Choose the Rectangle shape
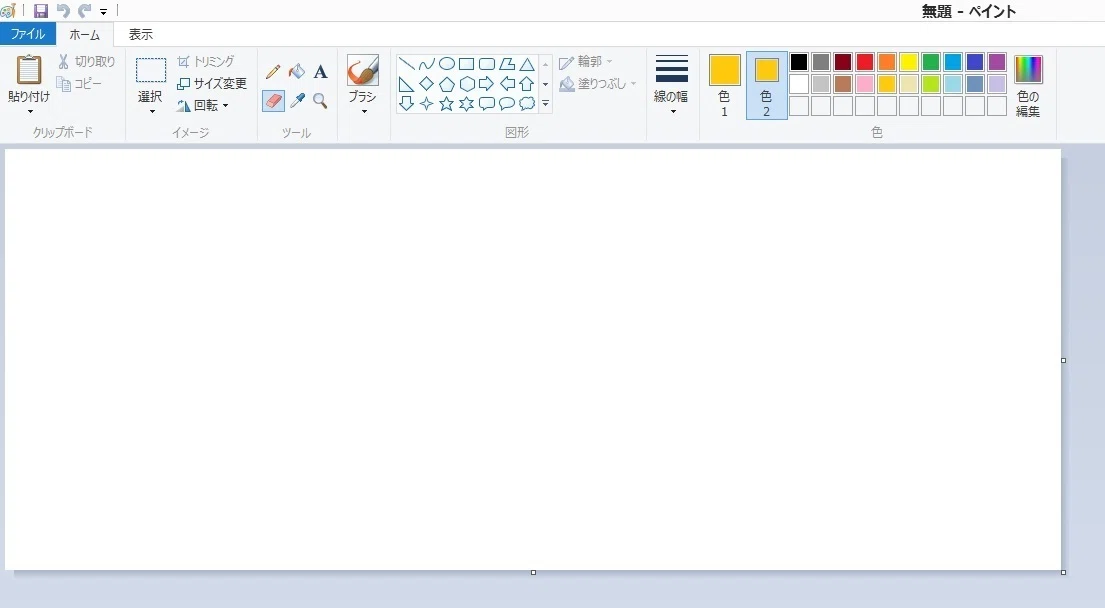Viewport: 1105px width, 608px height. (467, 64)
